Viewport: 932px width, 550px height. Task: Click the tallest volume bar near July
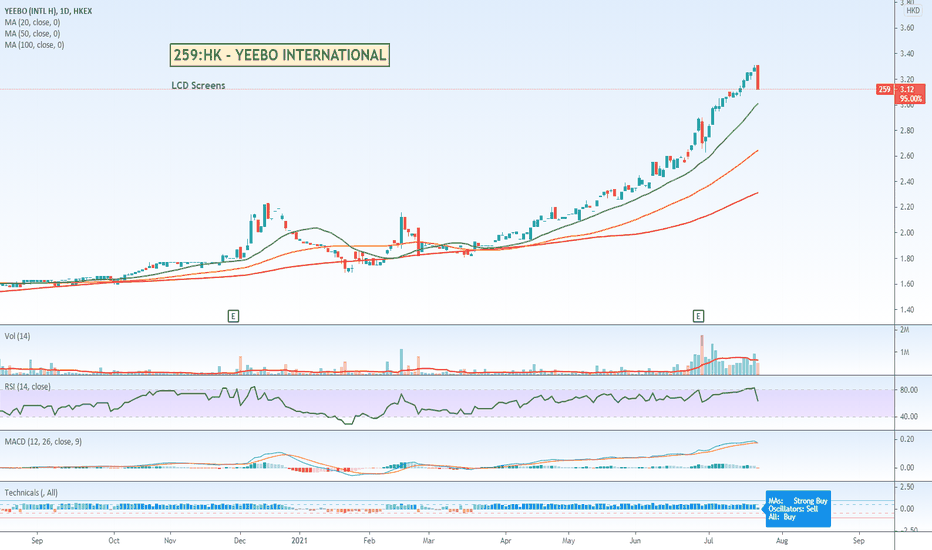(x=702, y=354)
